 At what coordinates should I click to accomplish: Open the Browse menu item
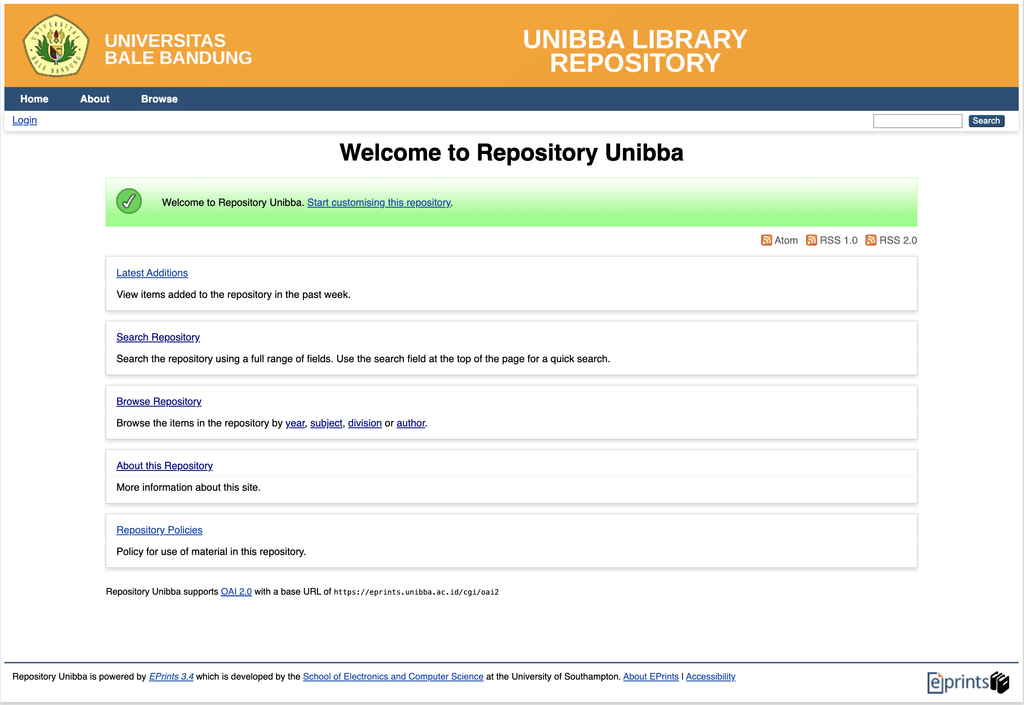tap(159, 99)
